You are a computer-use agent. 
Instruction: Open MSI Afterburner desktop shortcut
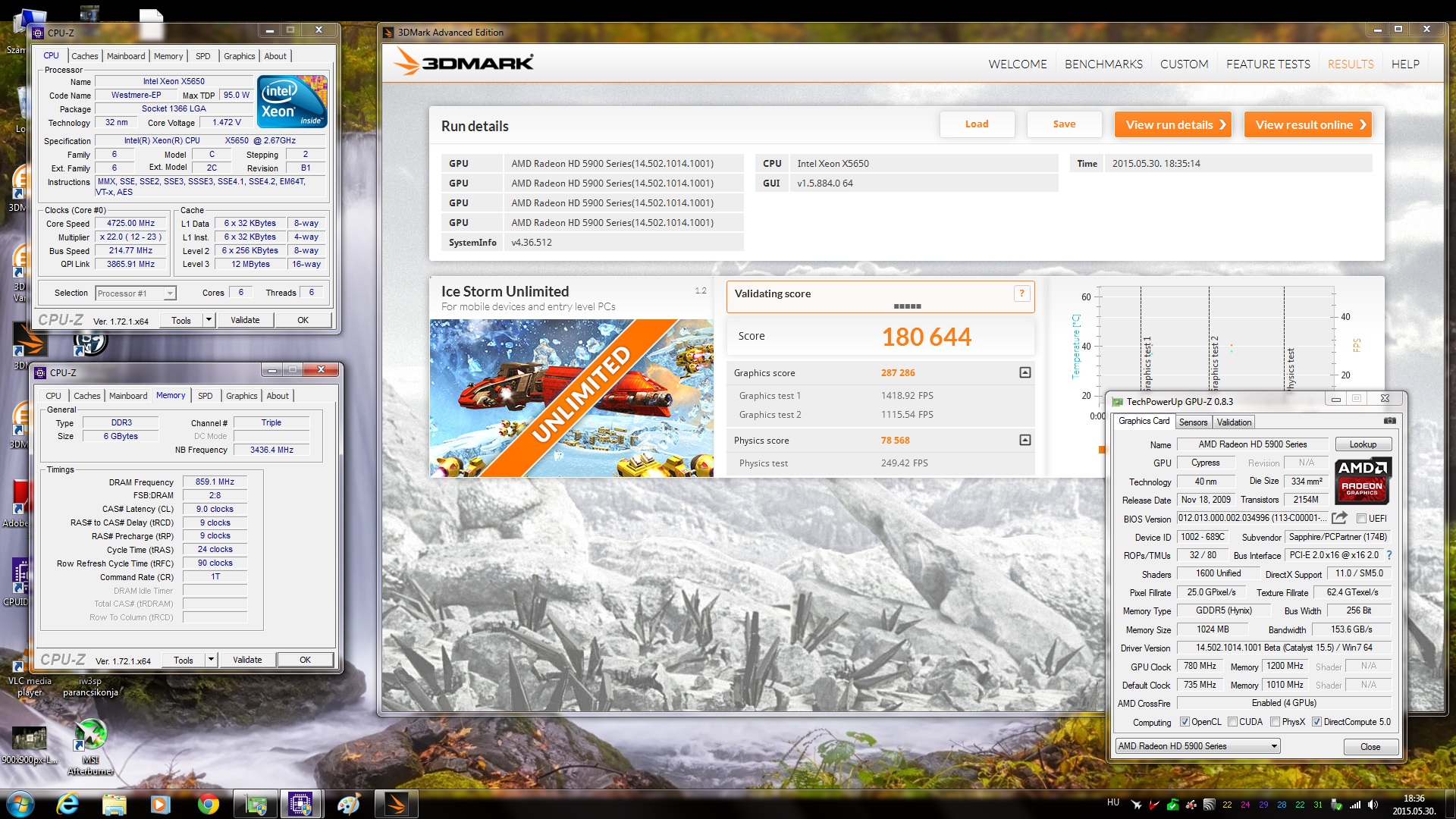coord(90,747)
